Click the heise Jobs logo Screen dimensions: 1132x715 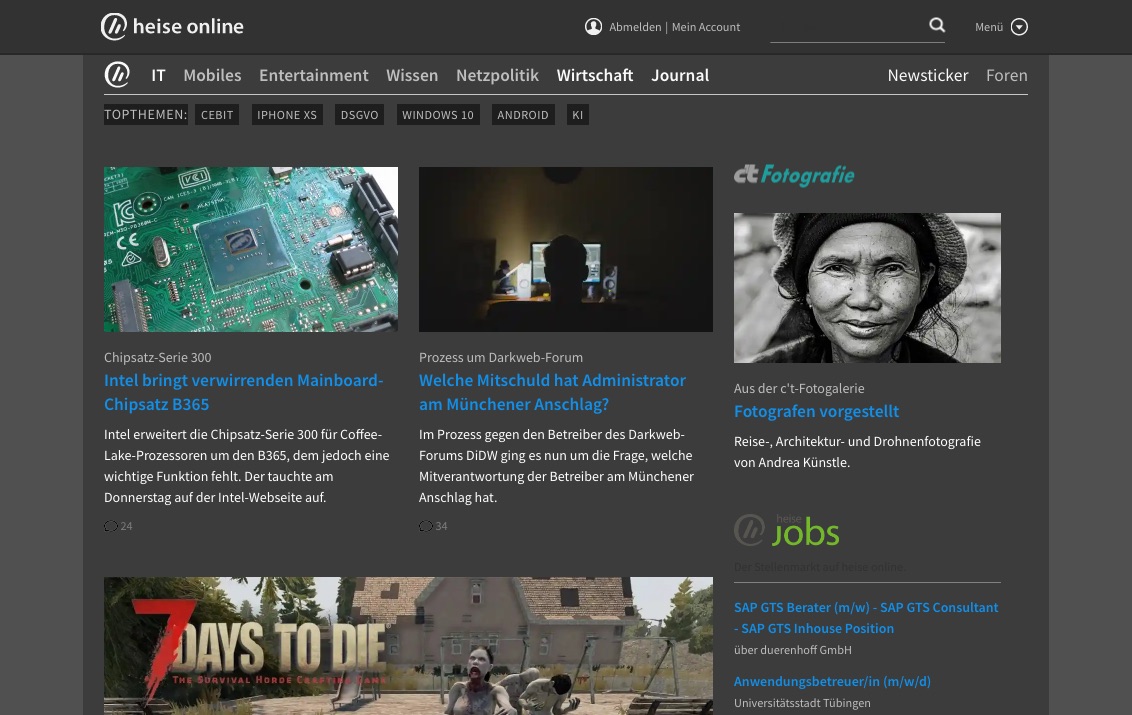(x=787, y=530)
